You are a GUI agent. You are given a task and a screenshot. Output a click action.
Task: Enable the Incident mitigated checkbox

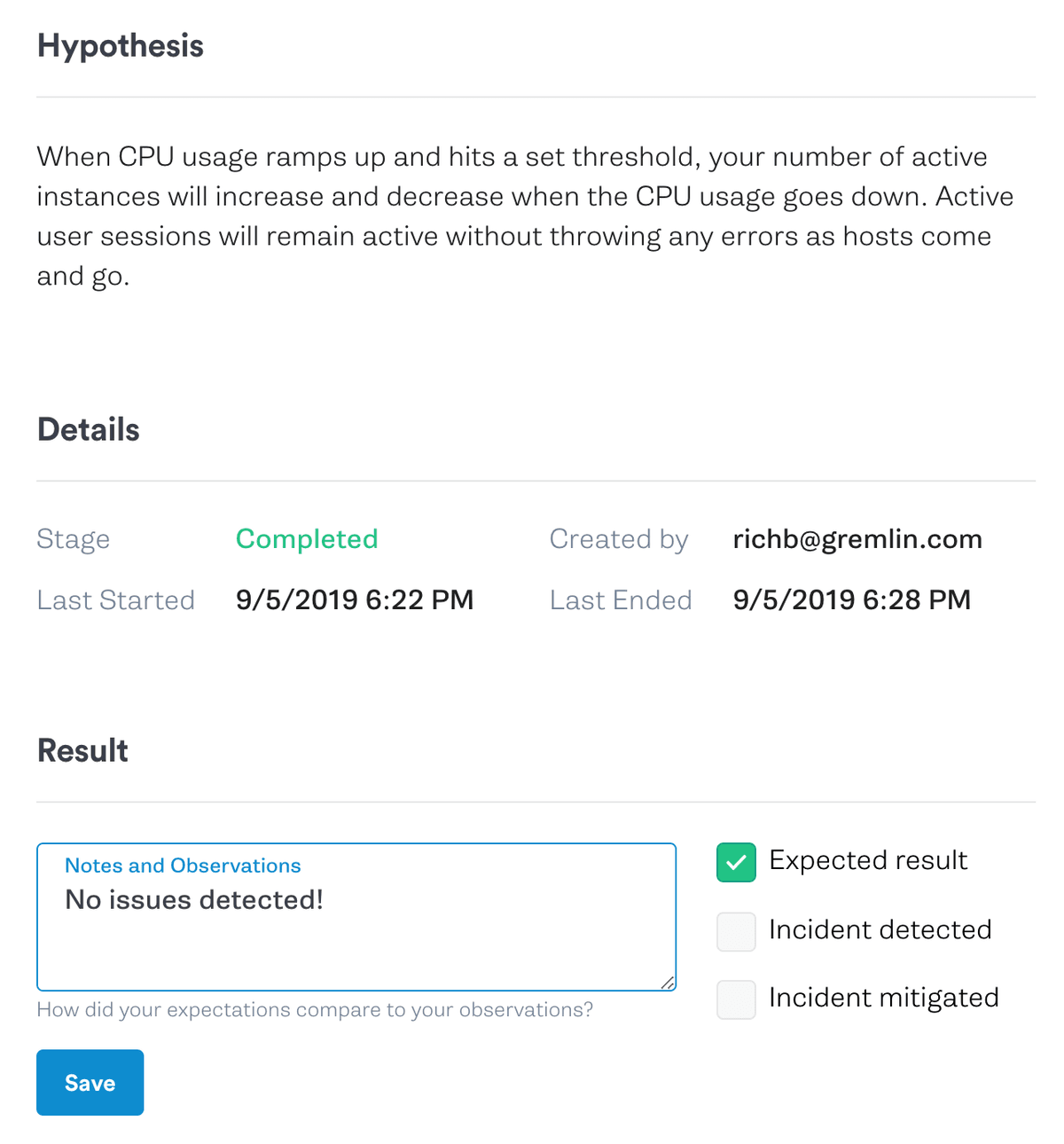point(736,999)
